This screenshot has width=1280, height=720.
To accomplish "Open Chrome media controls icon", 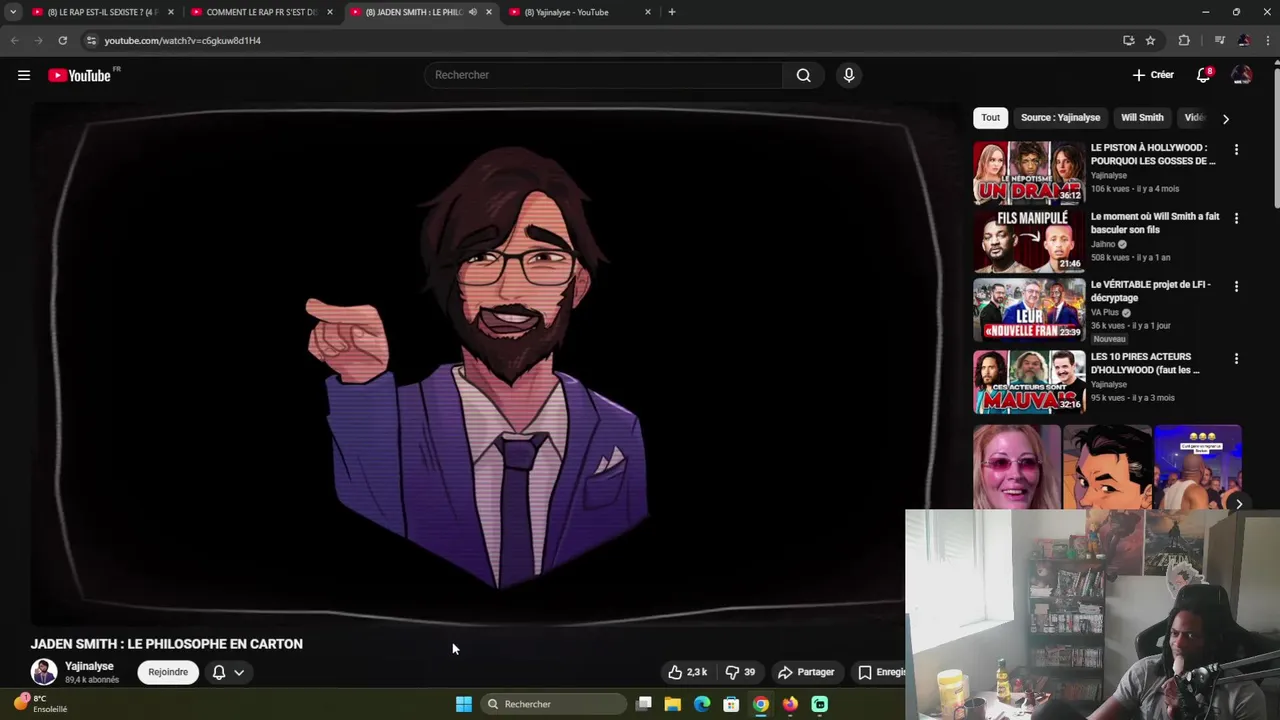I will (x=1219, y=40).
